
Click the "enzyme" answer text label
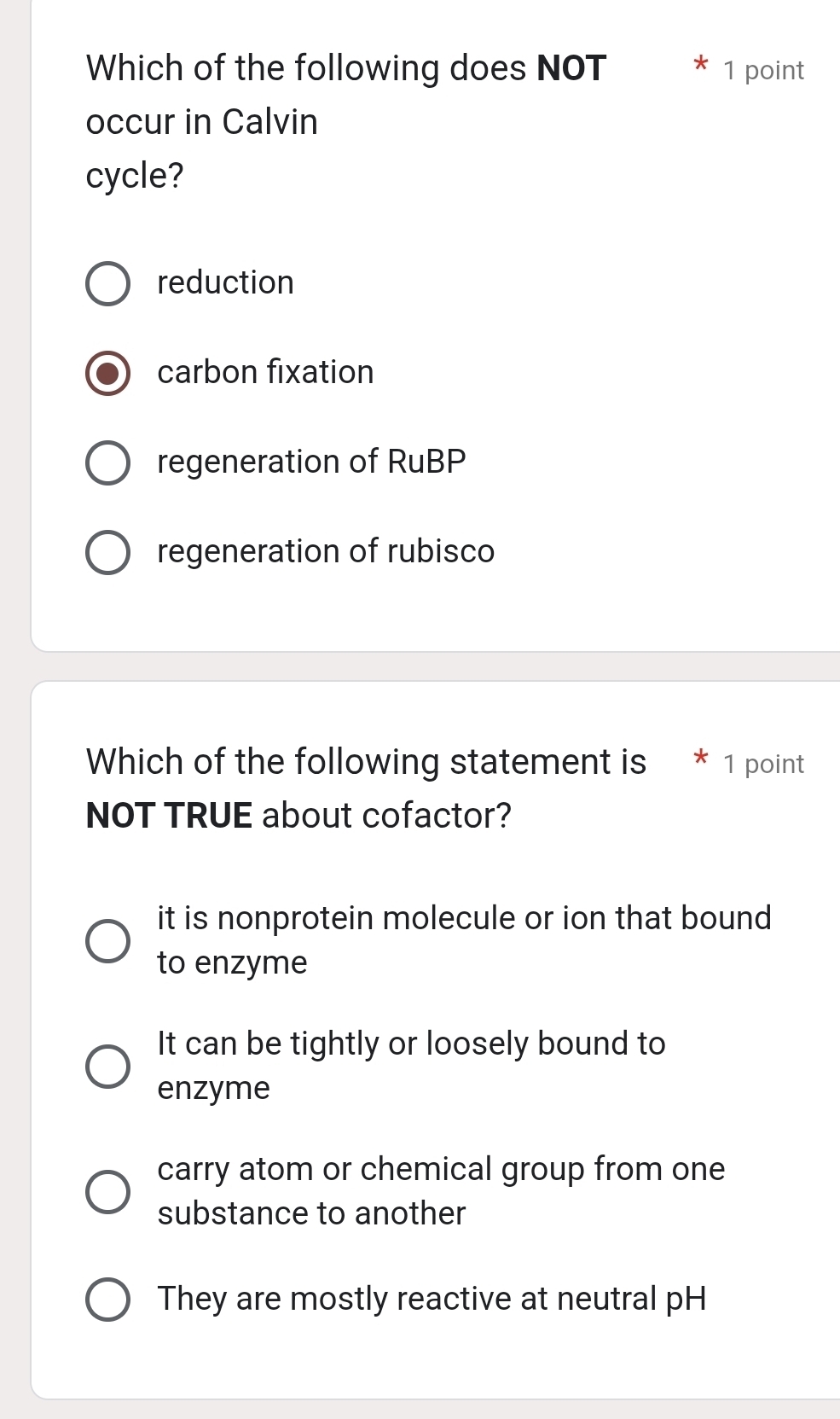(x=212, y=1087)
